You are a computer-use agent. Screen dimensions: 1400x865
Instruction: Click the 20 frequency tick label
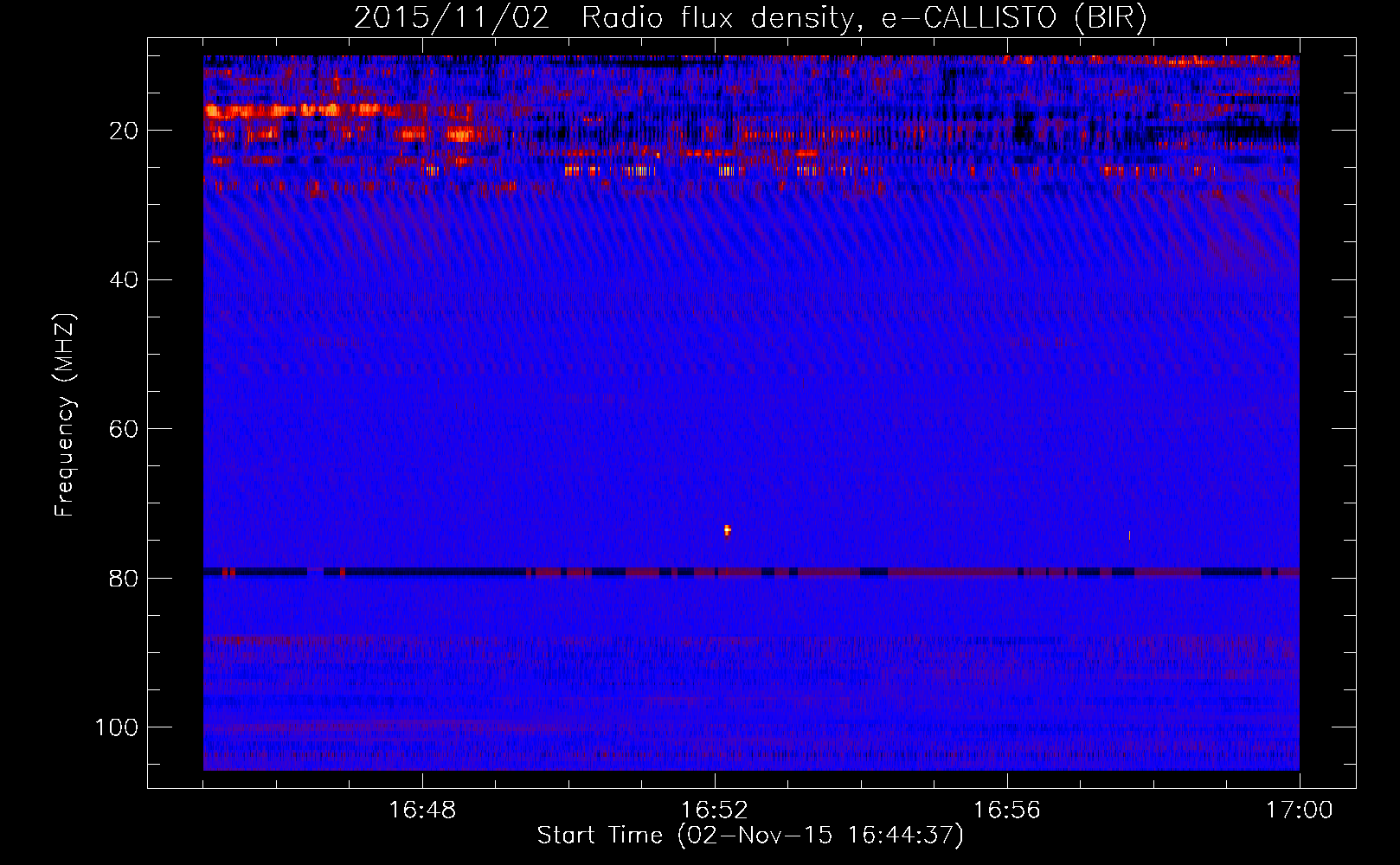[x=124, y=131]
